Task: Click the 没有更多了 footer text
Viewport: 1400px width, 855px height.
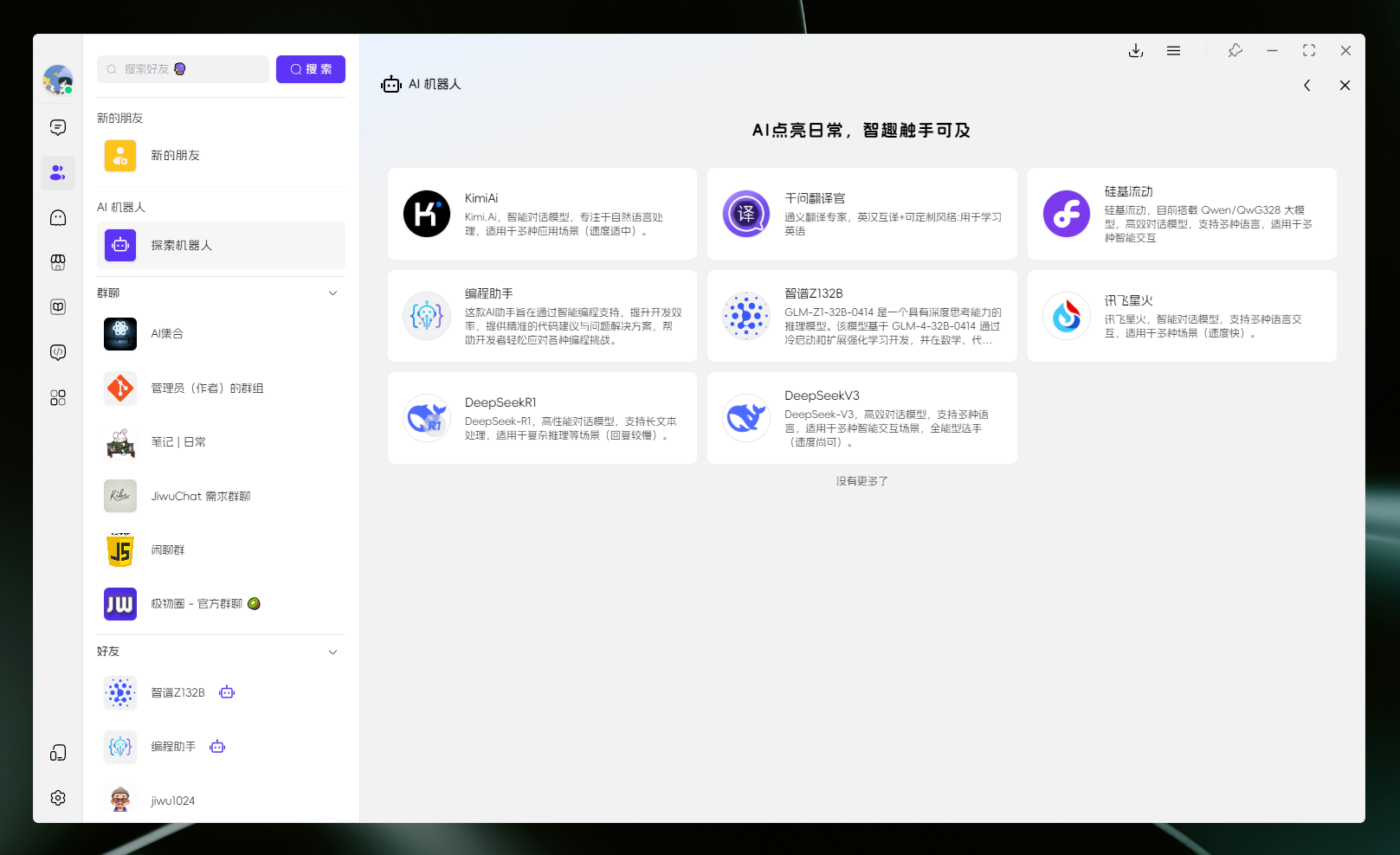Action: click(x=861, y=481)
